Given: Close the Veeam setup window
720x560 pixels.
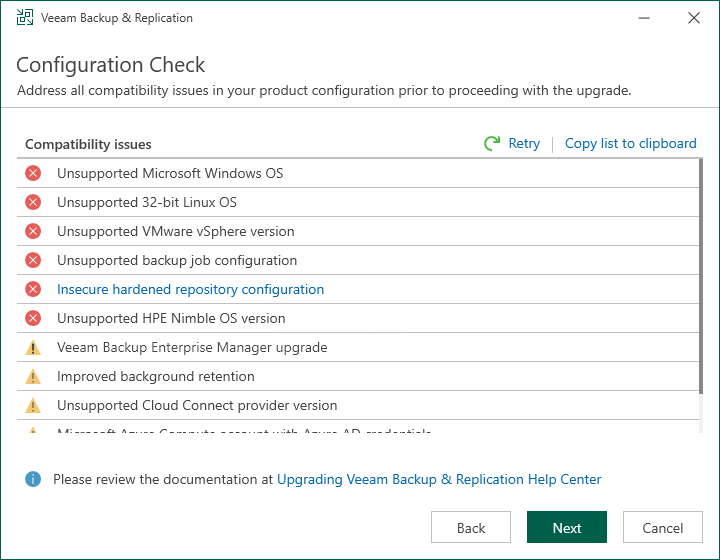Looking at the screenshot, I should 694,18.
